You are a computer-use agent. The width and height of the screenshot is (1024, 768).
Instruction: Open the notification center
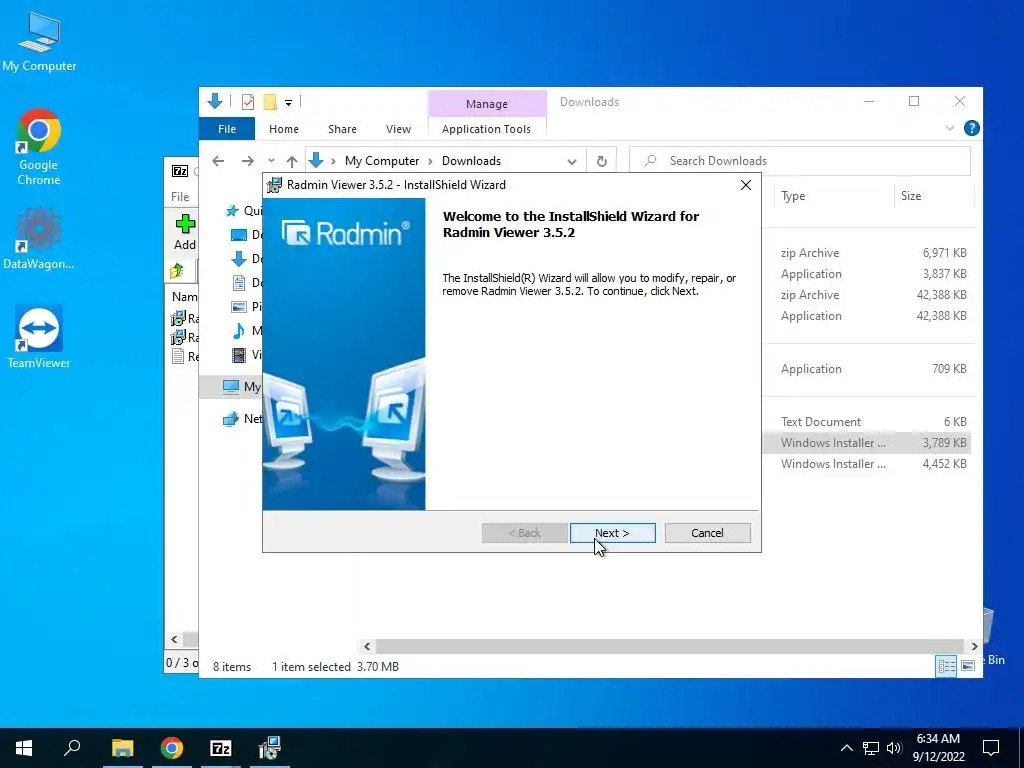(991, 748)
